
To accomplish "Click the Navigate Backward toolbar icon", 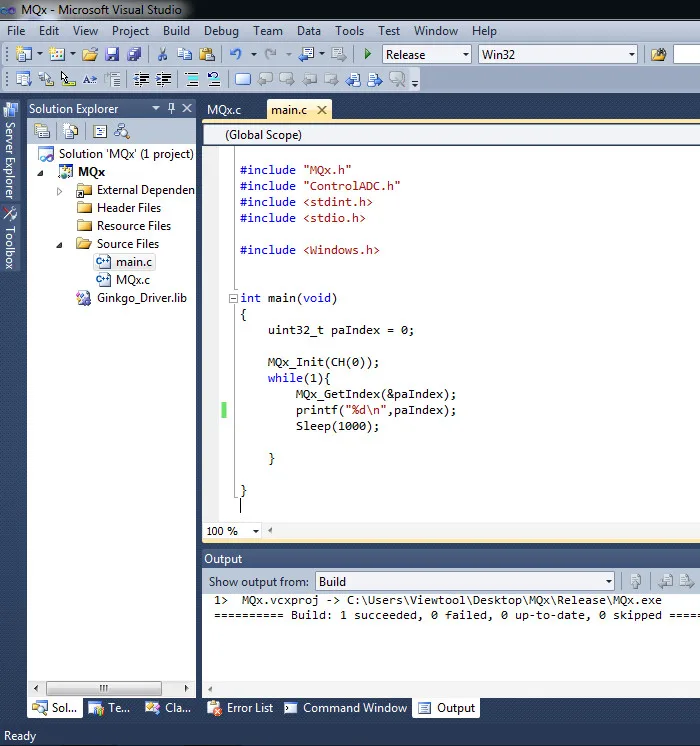I will (x=306, y=54).
